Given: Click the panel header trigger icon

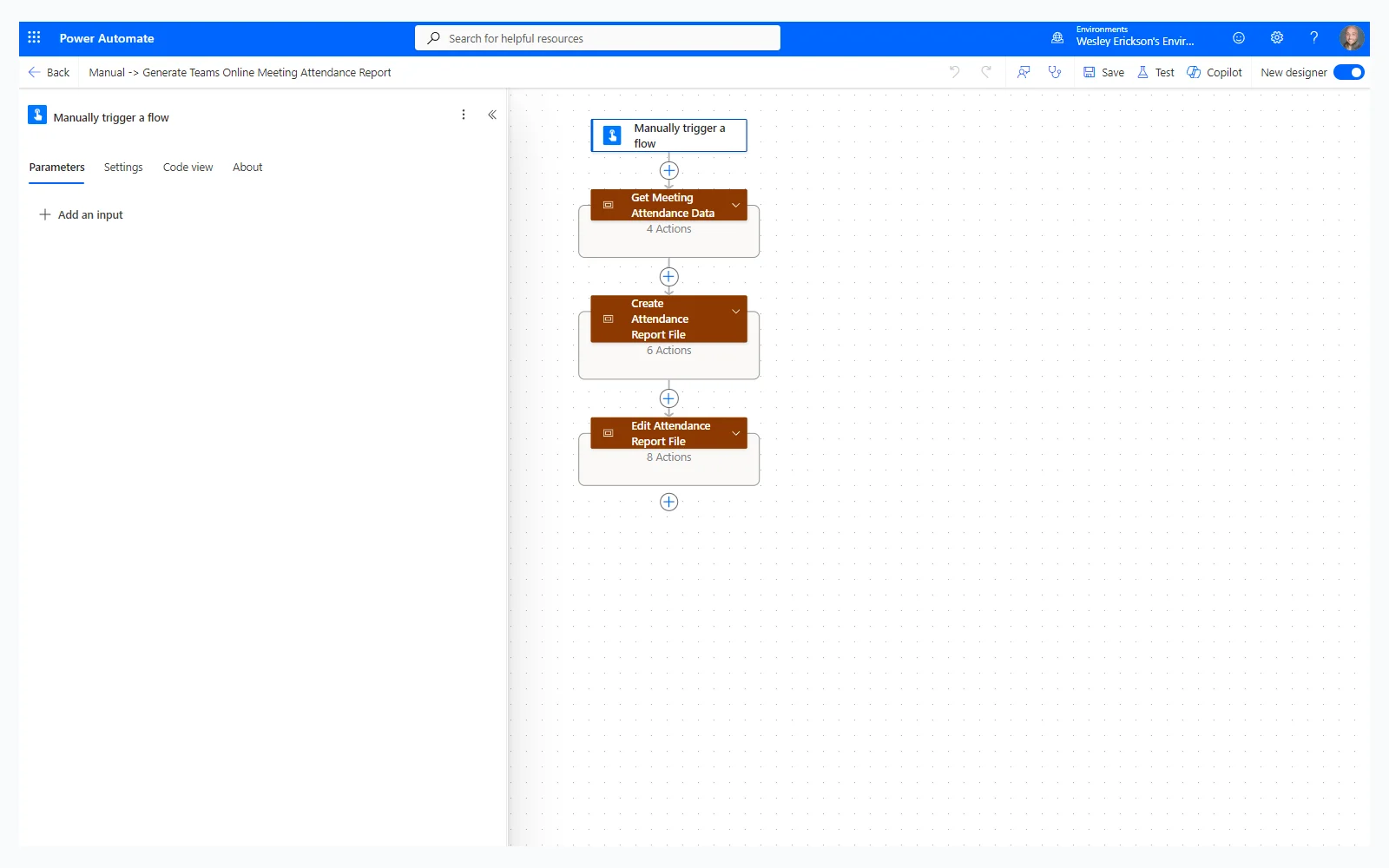Looking at the screenshot, I should (37, 115).
